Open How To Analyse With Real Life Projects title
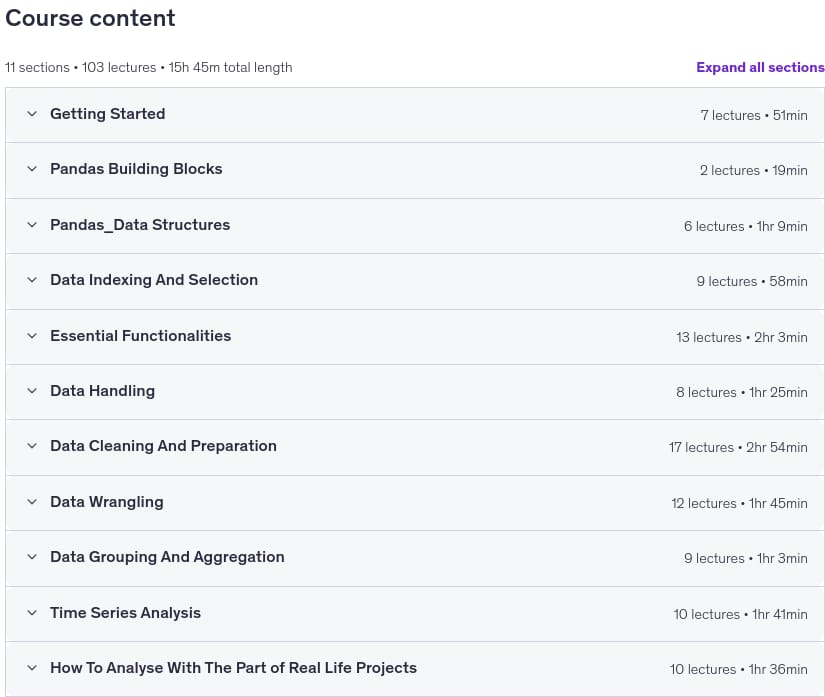The width and height of the screenshot is (825, 697). tap(233, 668)
